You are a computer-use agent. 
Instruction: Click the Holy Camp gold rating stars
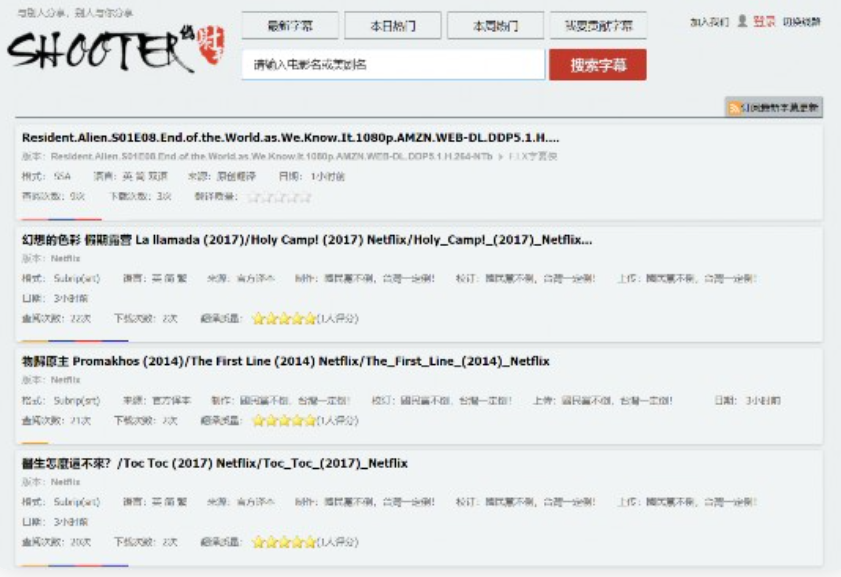pyautogui.click(x=284, y=319)
